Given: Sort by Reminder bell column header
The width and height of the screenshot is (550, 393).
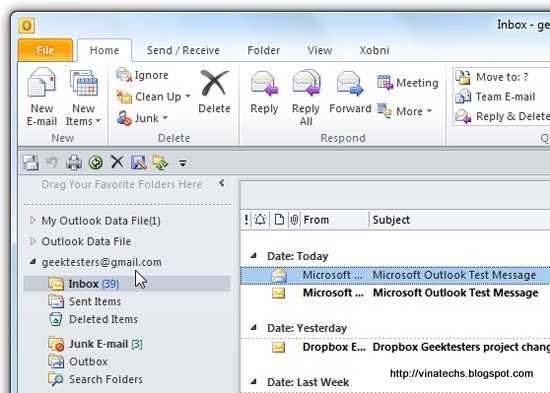Looking at the screenshot, I should (260, 220).
